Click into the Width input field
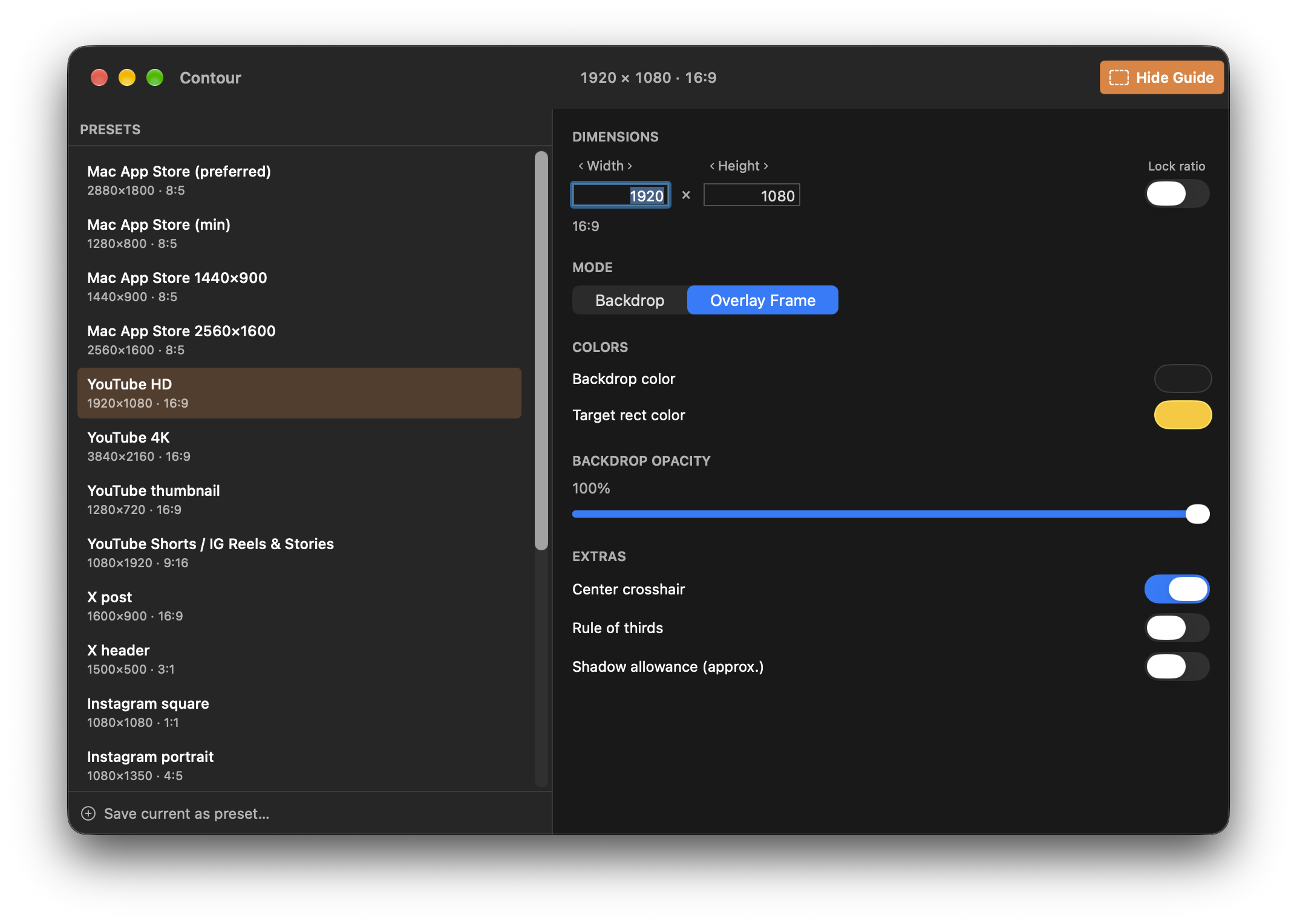Image resolution: width=1297 pixels, height=924 pixels. click(621, 195)
